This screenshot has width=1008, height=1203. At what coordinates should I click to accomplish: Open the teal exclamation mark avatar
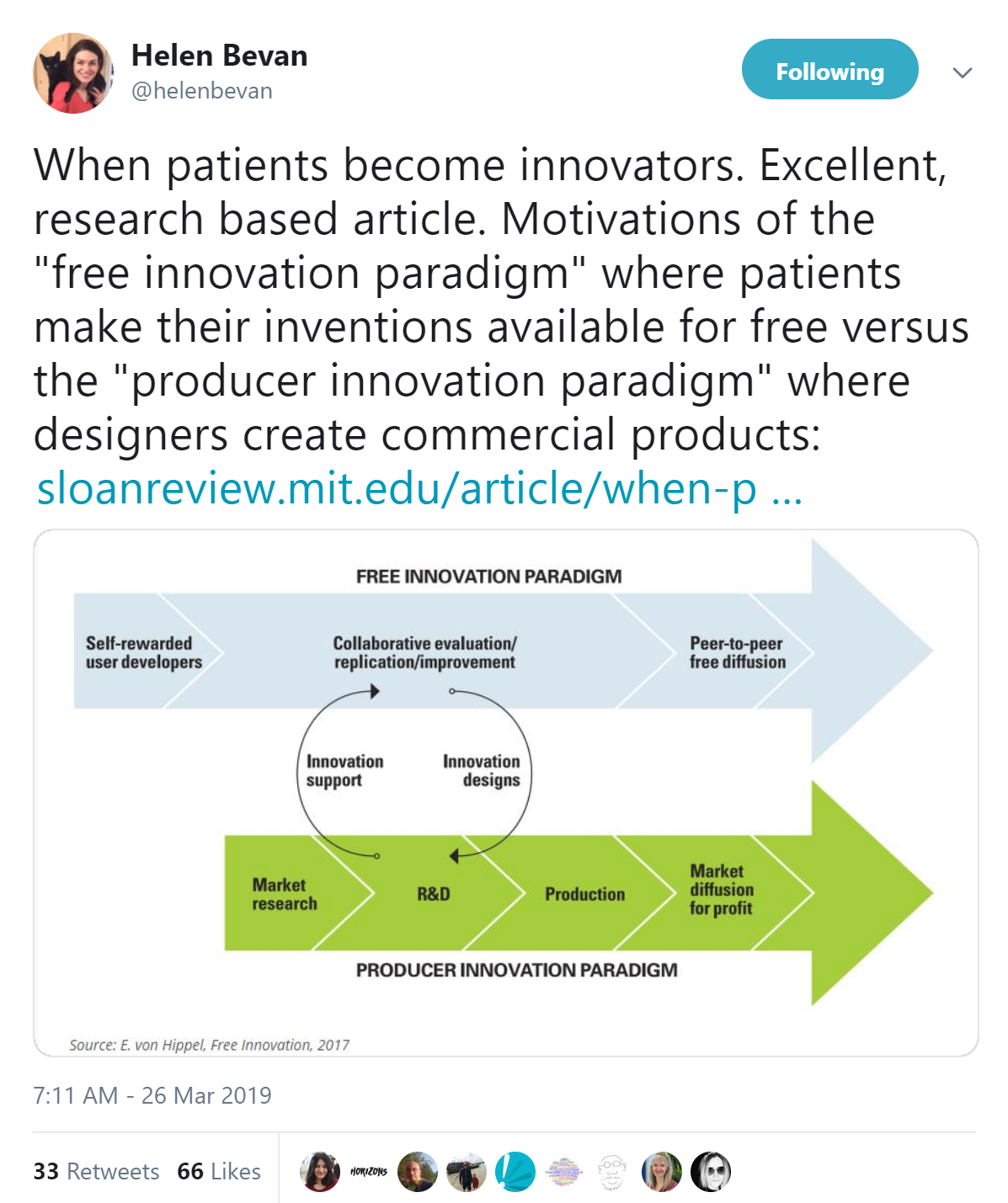(515, 1172)
